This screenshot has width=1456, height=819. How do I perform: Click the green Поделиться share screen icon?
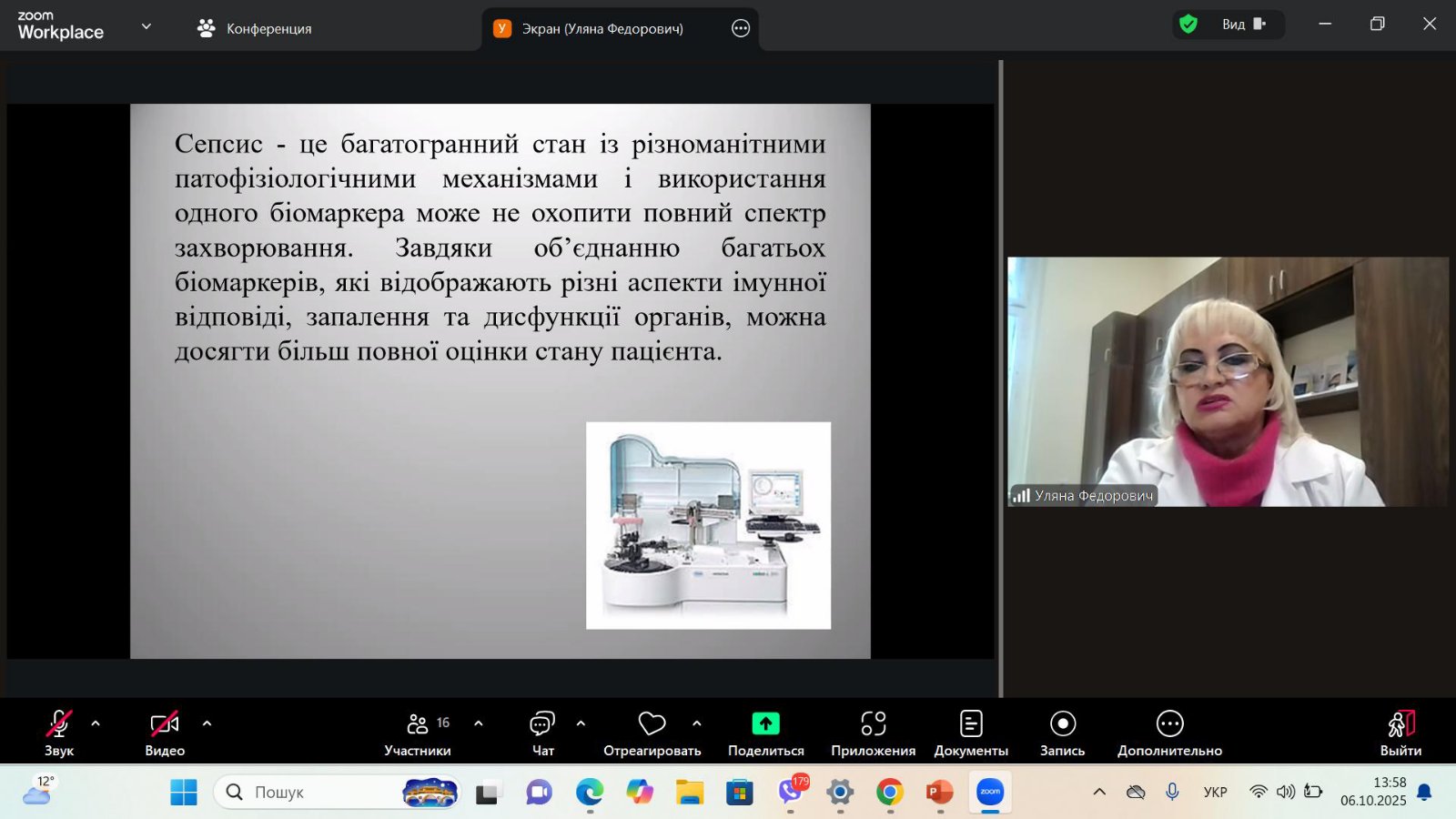pos(765,724)
